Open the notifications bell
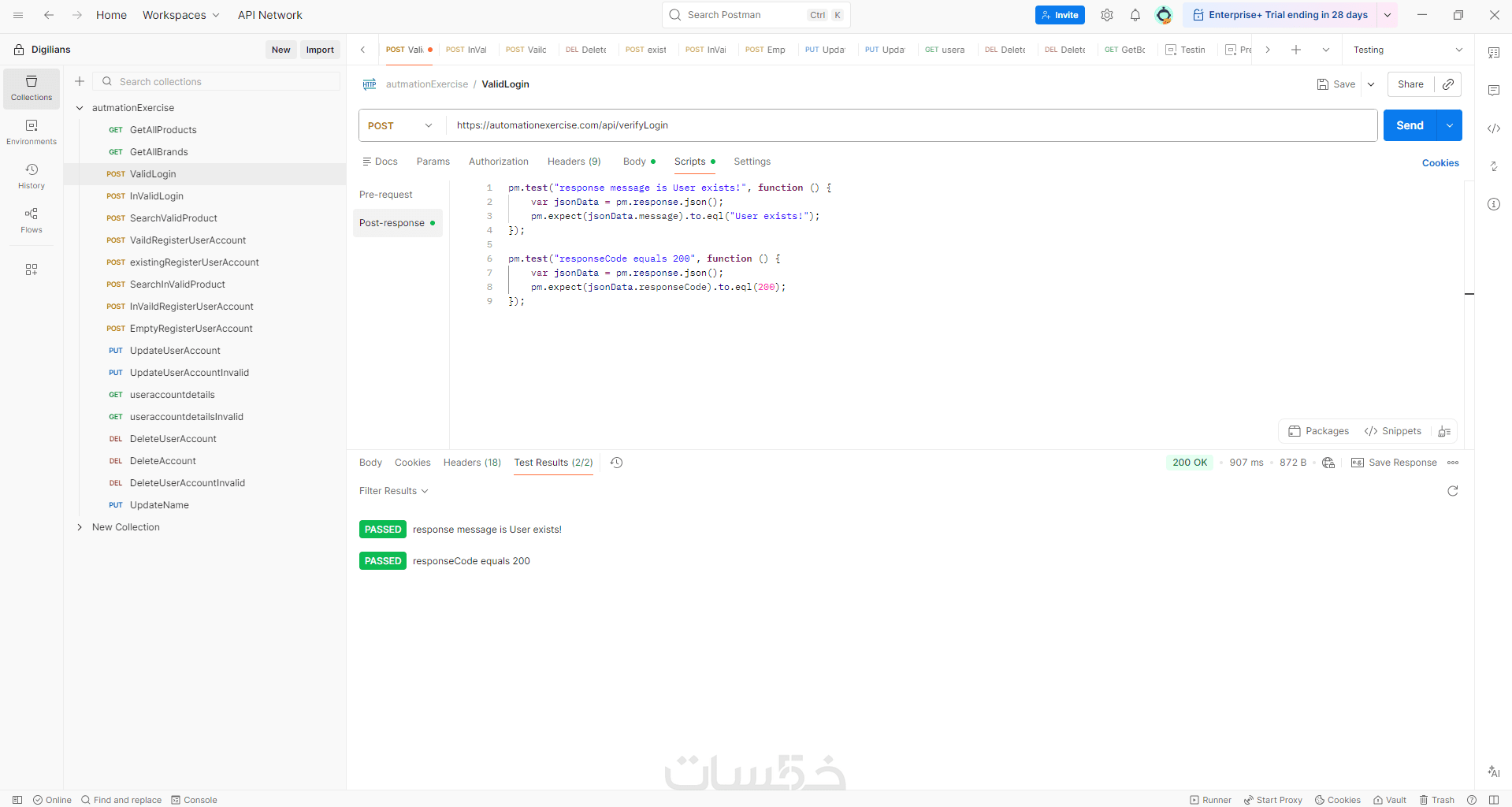This screenshot has height=807, width=1512. pyautogui.click(x=1135, y=15)
